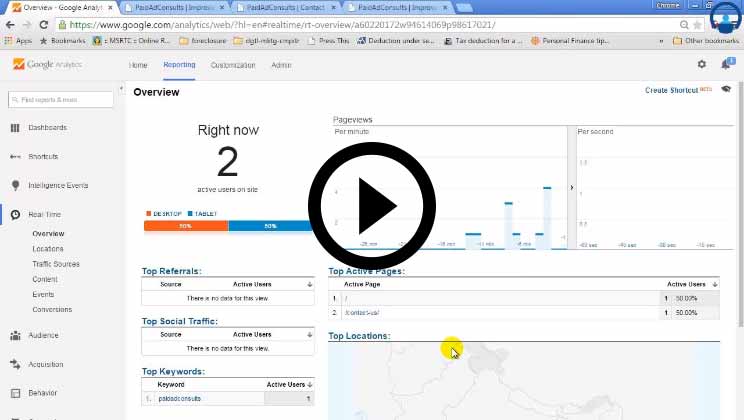This screenshot has width=744, height=420.
Task: Collapse the left sidebar with arrow
Action: (x=121, y=90)
